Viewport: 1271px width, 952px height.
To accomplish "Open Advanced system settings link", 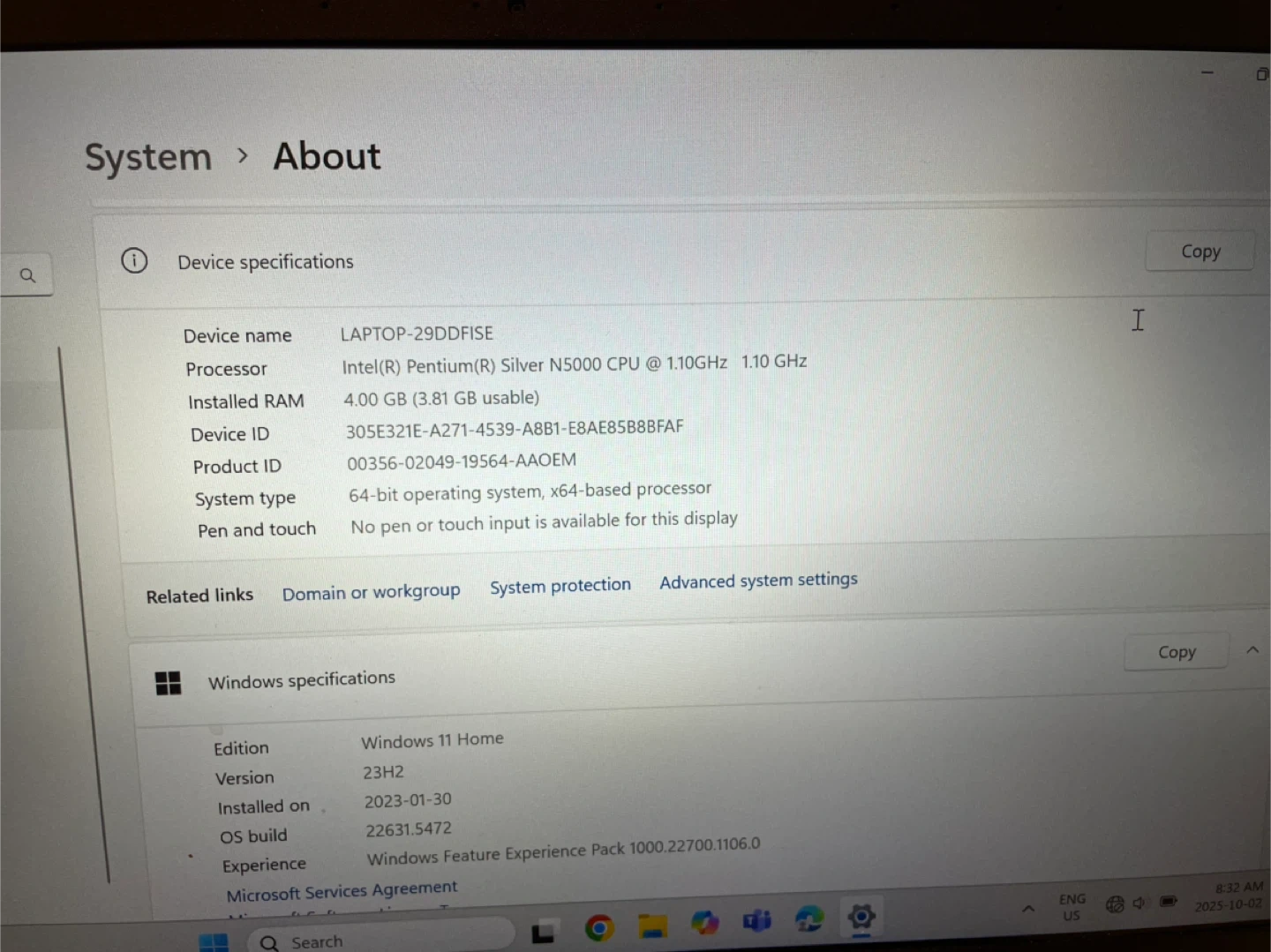I will click(x=758, y=581).
